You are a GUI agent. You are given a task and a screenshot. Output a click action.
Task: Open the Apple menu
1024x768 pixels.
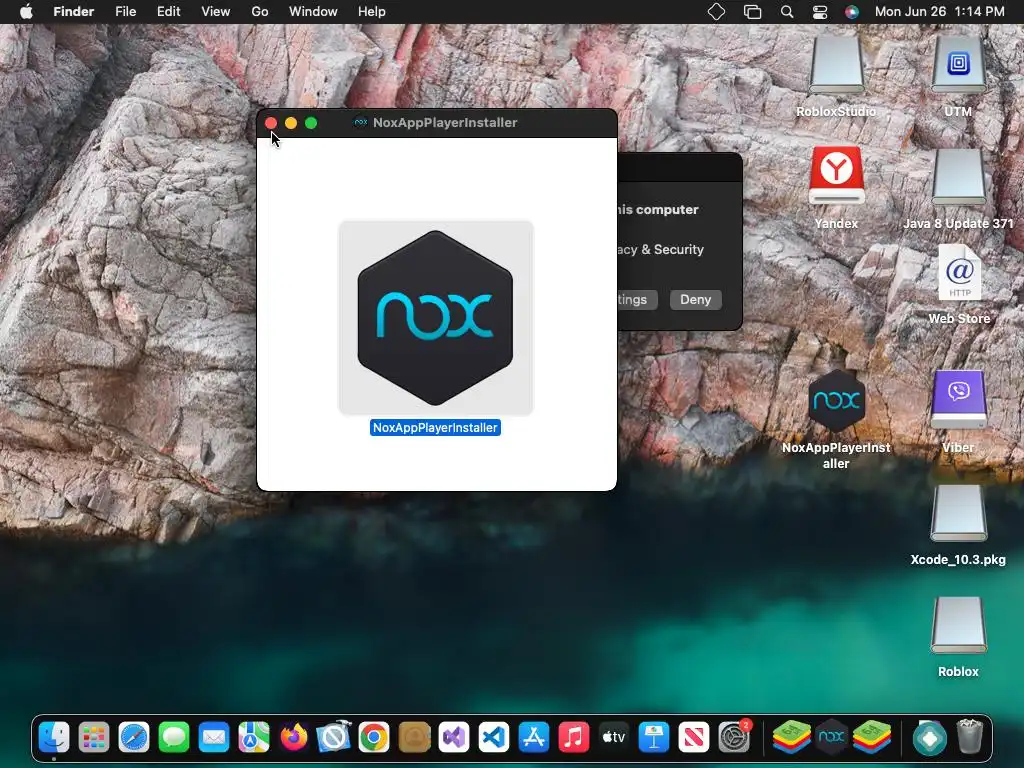26,12
